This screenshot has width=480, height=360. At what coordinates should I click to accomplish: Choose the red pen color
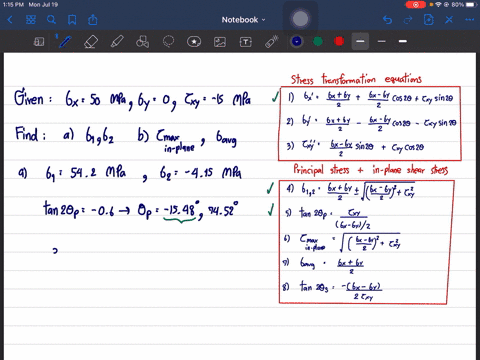(x=339, y=41)
